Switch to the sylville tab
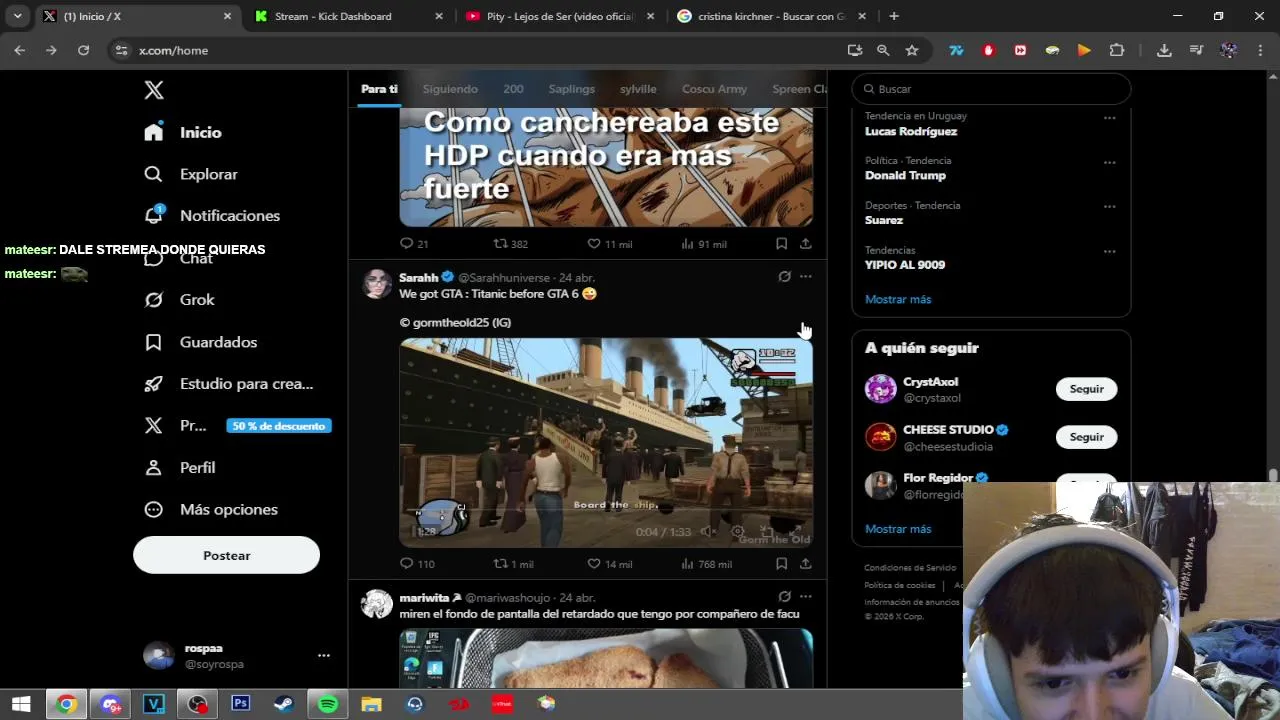This screenshot has width=1280, height=720. [x=638, y=89]
